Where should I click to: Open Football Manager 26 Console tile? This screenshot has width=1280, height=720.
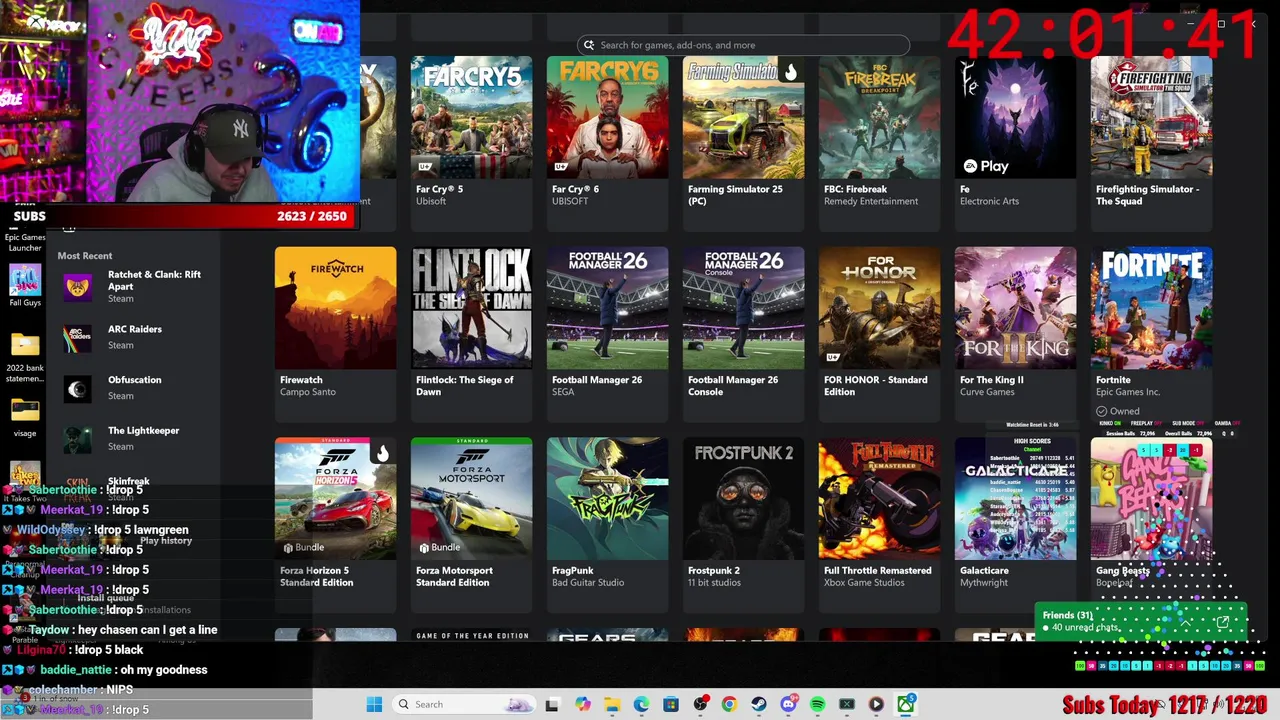point(743,334)
